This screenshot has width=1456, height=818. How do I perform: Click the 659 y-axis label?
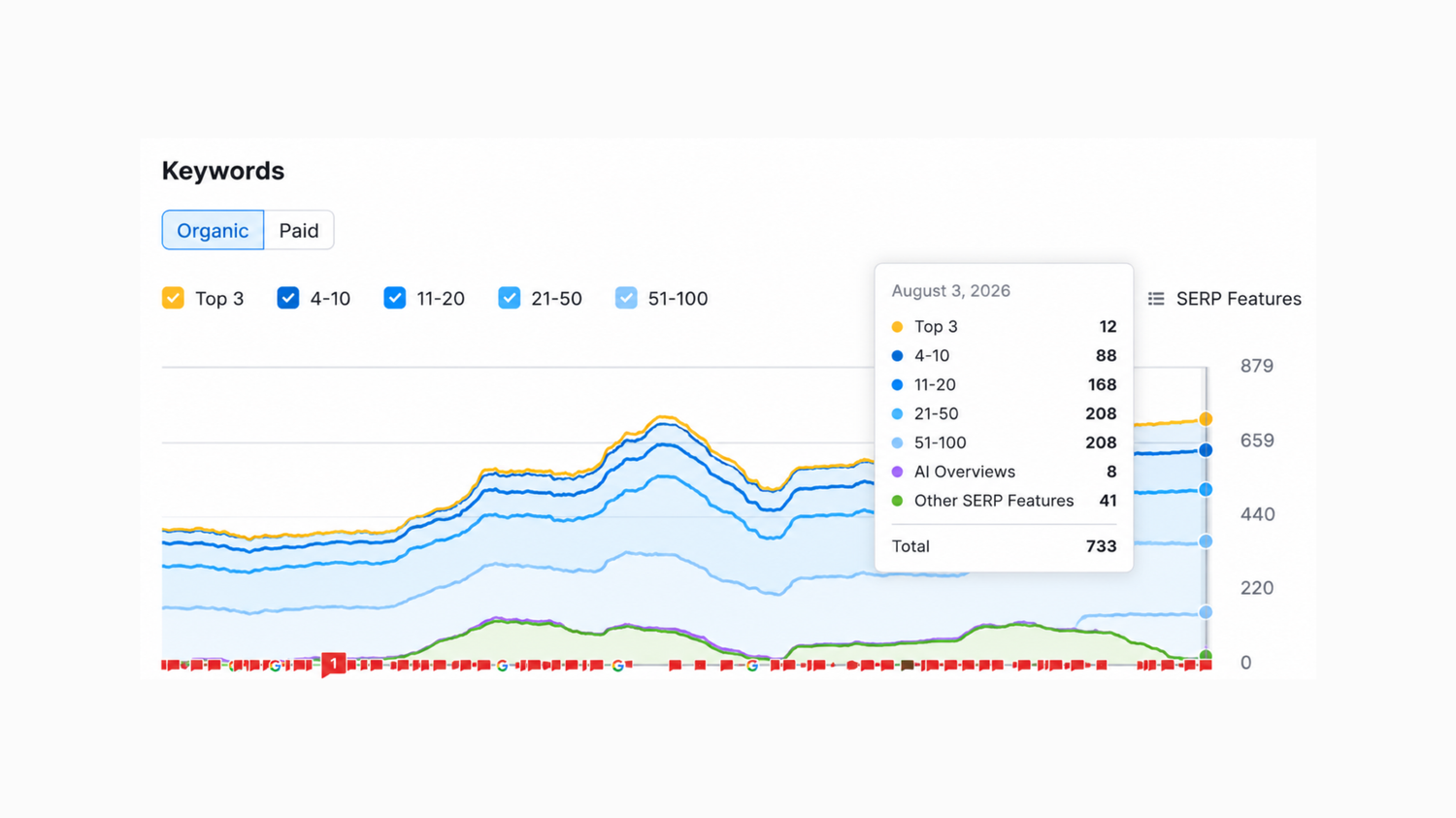click(1257, 441)
